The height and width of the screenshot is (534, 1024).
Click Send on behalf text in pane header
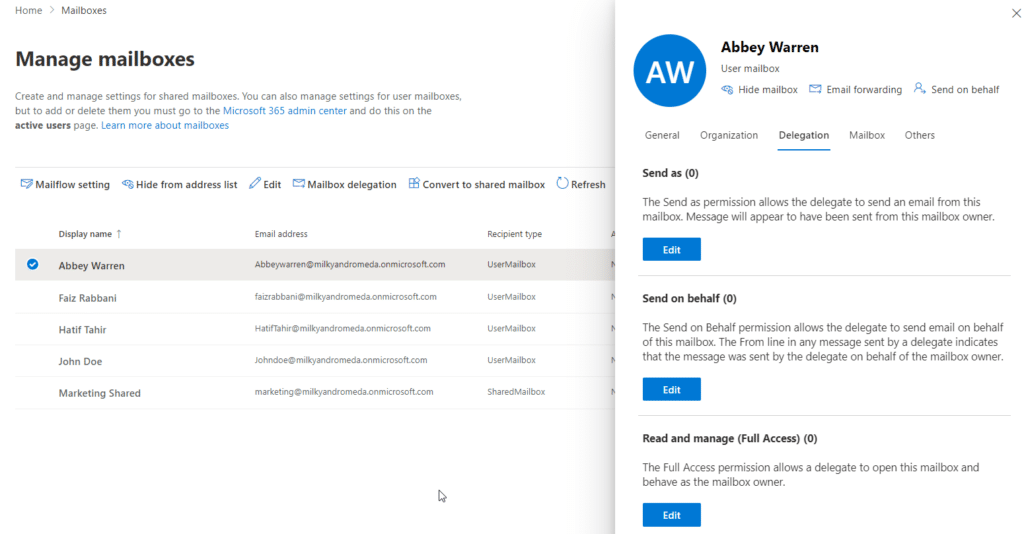click(x=965, y=89)
